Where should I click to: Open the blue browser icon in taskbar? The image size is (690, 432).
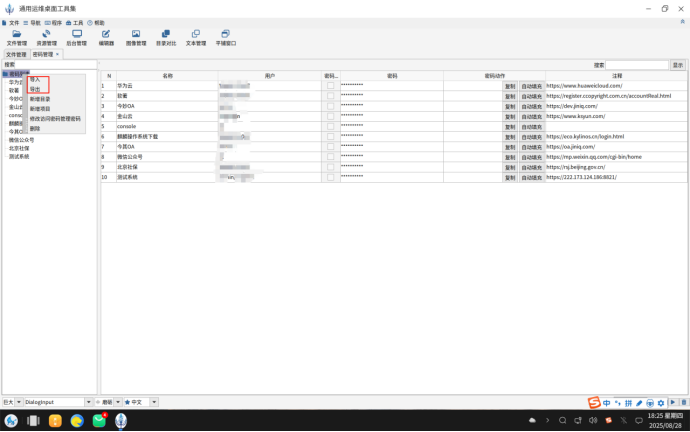(77, 421)
